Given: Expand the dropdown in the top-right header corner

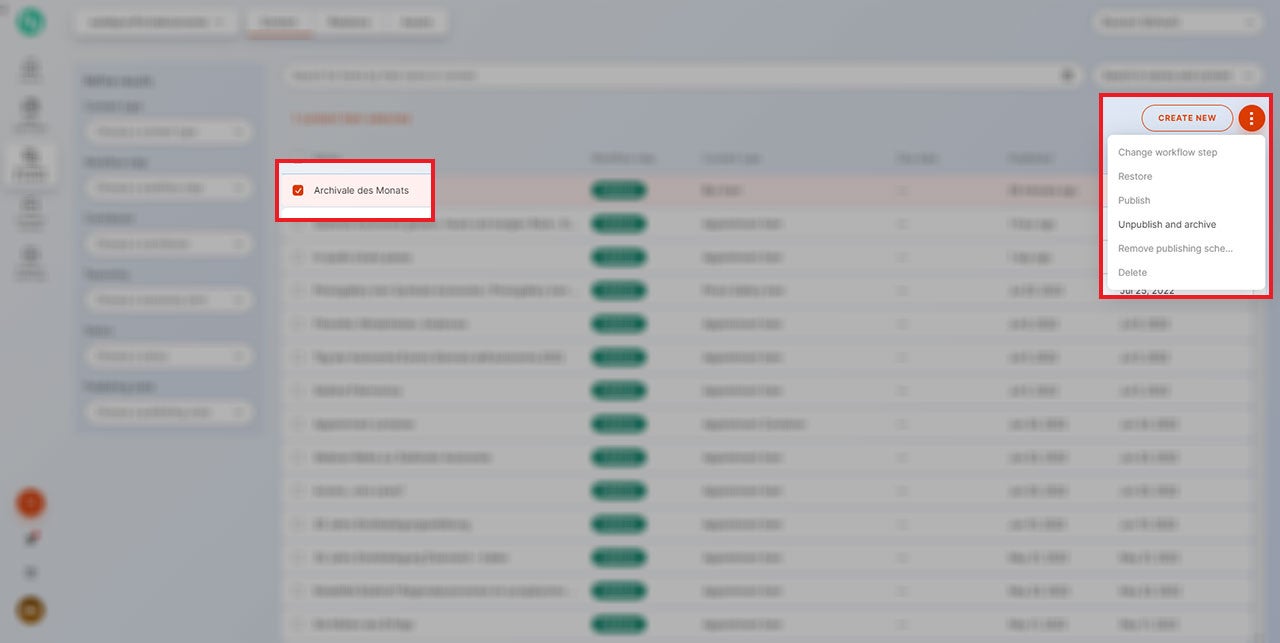Looking at the screenshot, I should pyautogui.click(x=1177, y=22).
